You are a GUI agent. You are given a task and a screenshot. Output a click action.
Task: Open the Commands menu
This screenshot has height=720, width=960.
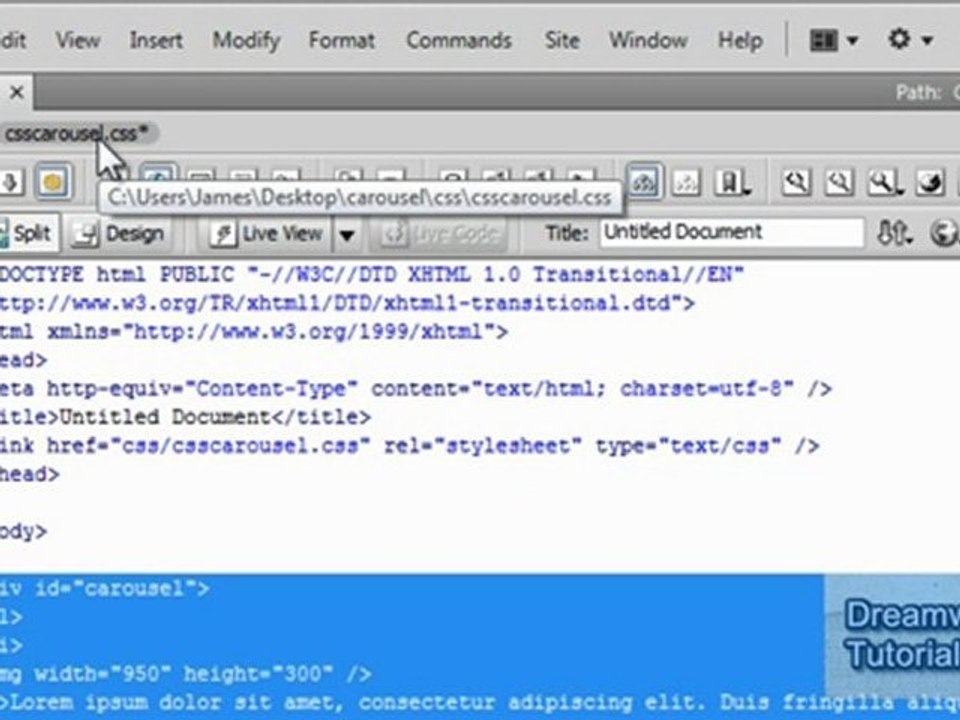[459, 40]
